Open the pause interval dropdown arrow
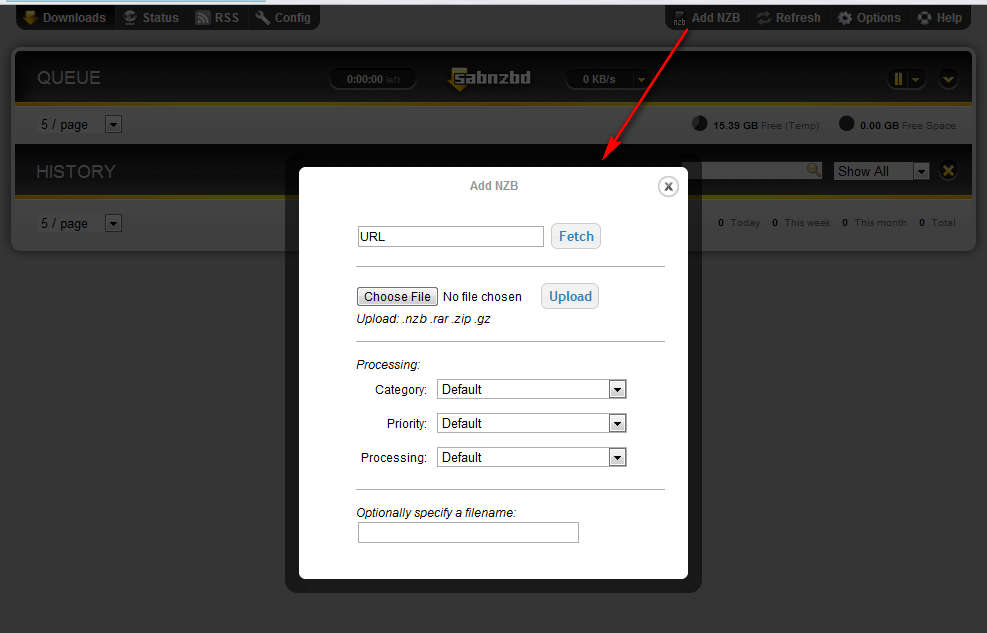Image resolution: width=987 pixels, height=633 pixels. 915,79
